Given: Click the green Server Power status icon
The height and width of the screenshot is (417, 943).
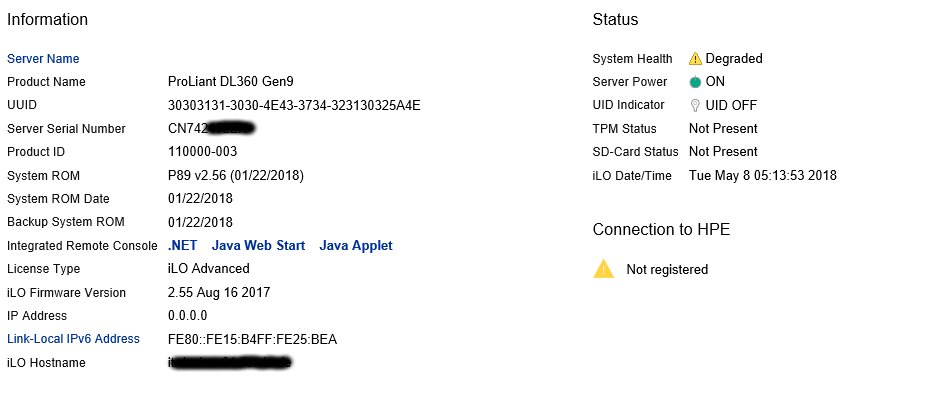Looking at the screenshot, I should (x=695, y=82).
